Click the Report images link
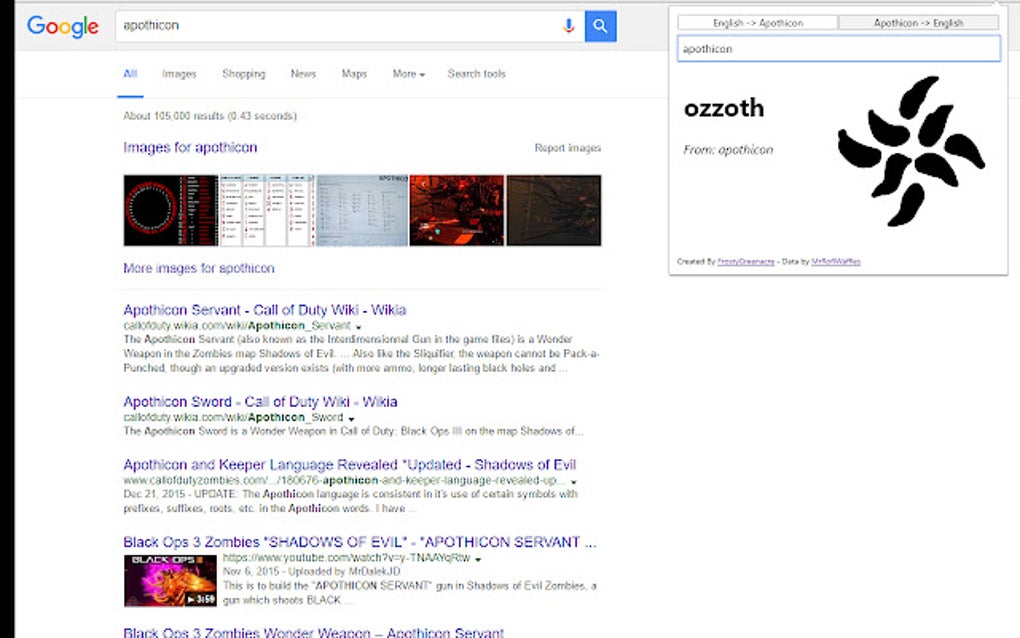 coord(569,147)
